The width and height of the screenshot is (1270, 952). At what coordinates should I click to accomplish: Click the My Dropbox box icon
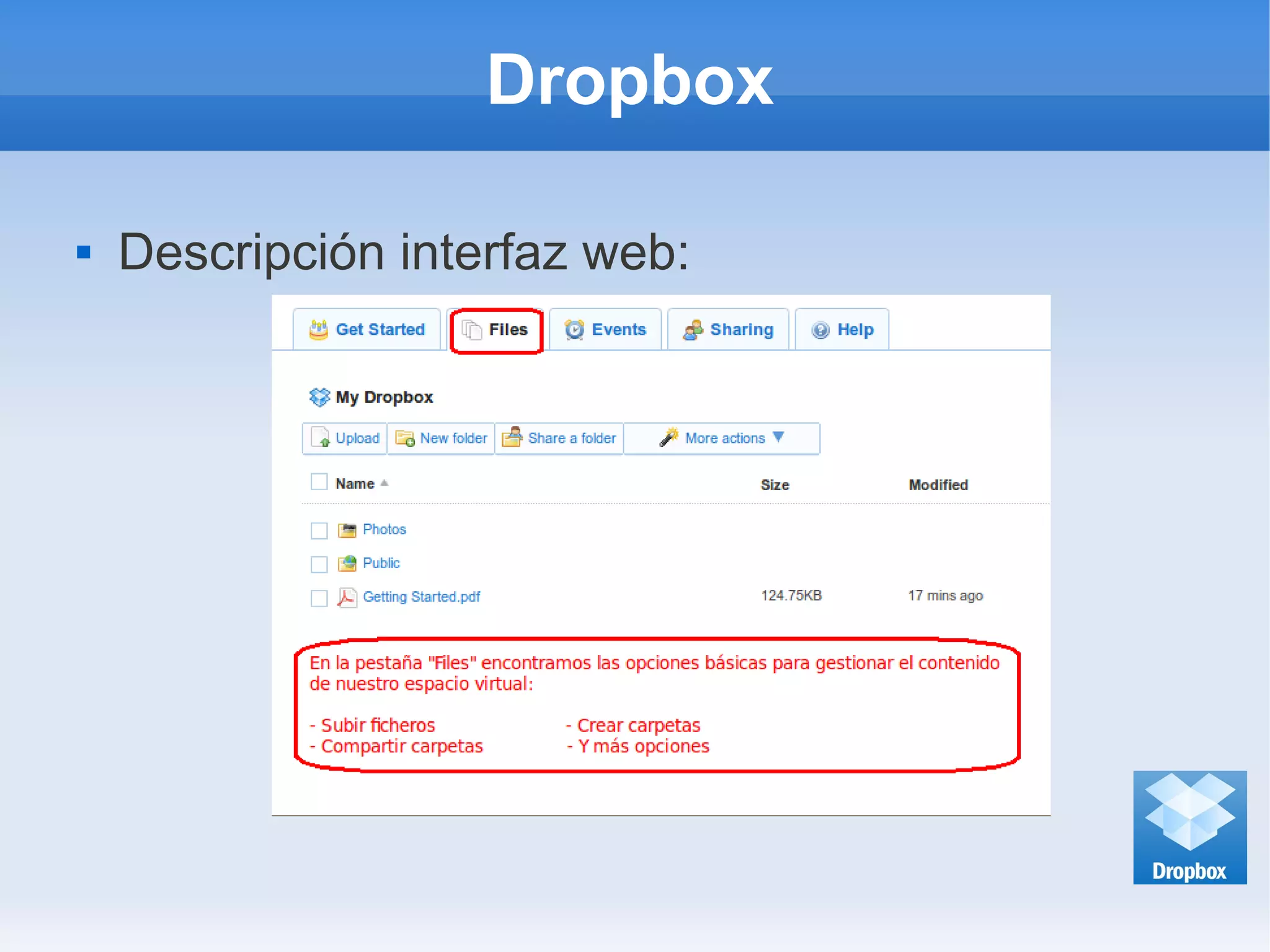(x=320, y=397)
